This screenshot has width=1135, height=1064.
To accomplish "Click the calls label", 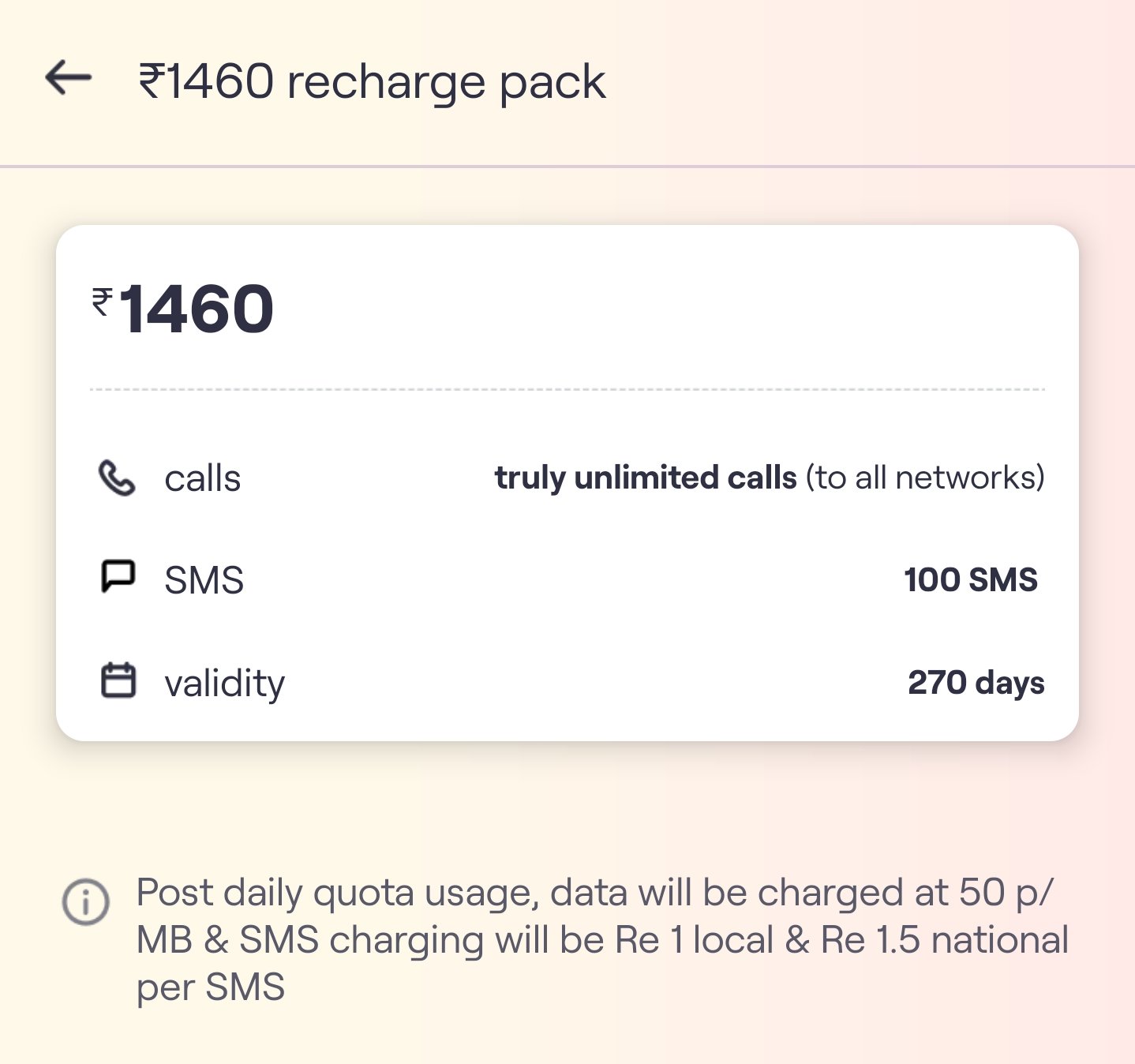I will pyautogui.click(x=202, y=478).
